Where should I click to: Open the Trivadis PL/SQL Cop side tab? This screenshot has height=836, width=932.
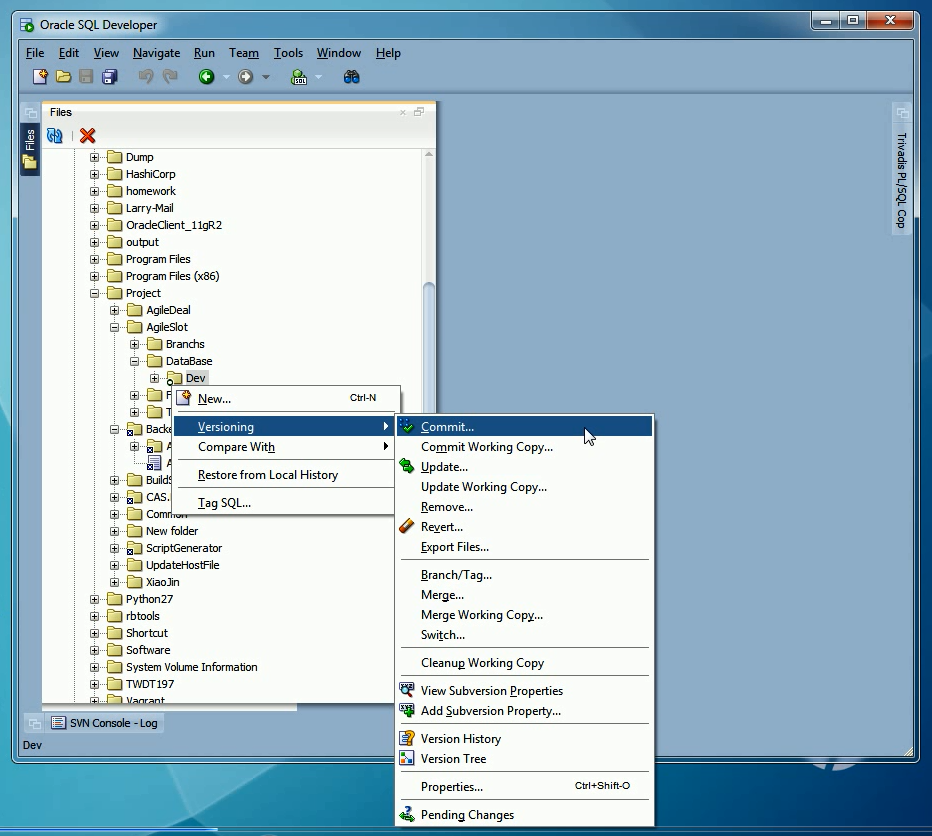click(x=902, y=180)
